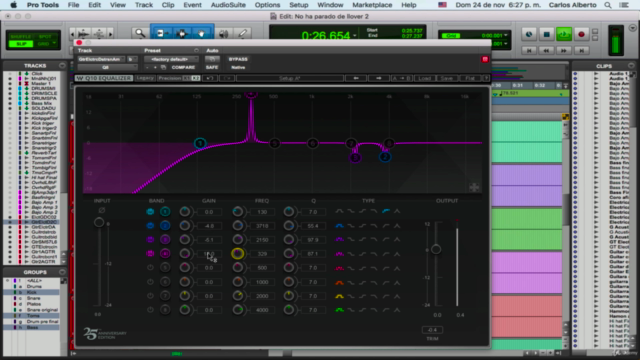The image size is (640, 360).
Task: Select the Grabber hand tool
Action: [x=202, y=33]
